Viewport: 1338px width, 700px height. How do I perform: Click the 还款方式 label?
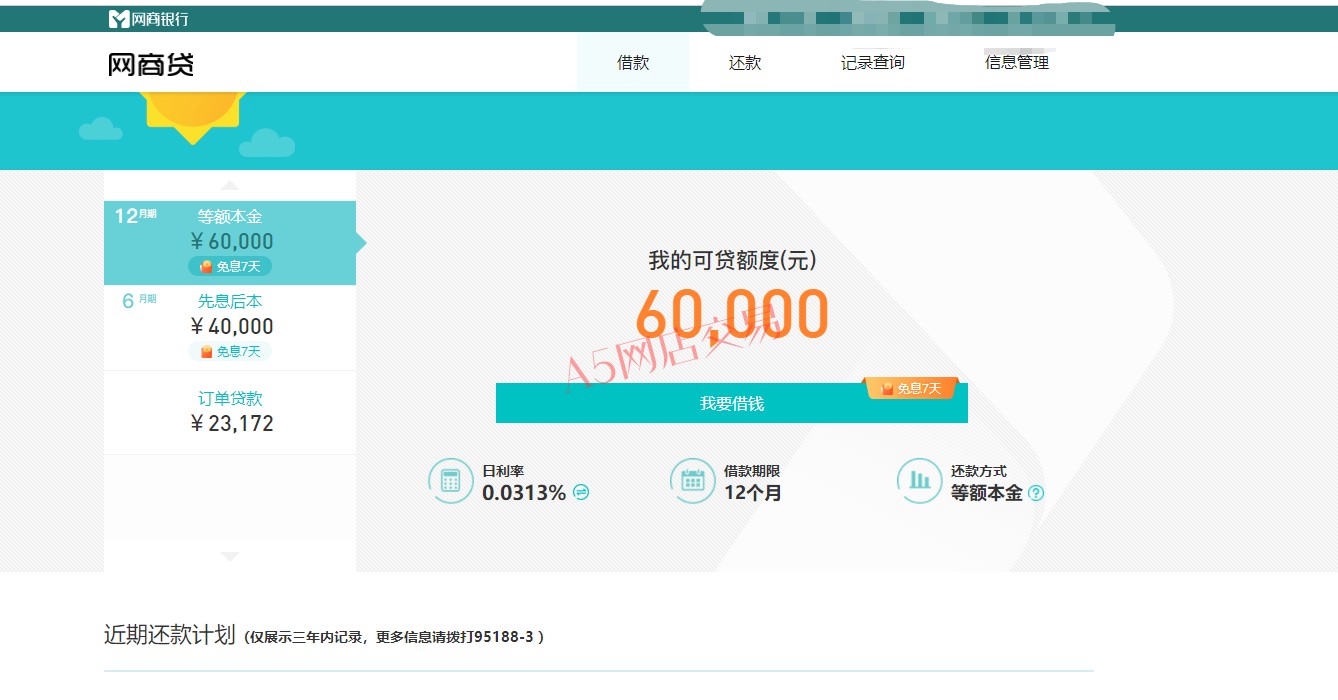coord(979,470)
